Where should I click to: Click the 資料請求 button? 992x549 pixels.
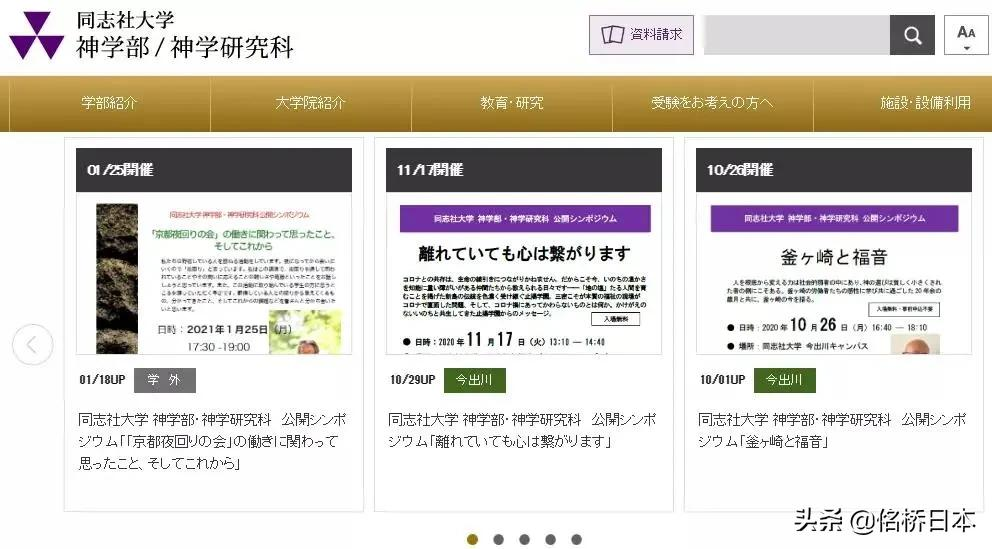[x=641, y=35]
